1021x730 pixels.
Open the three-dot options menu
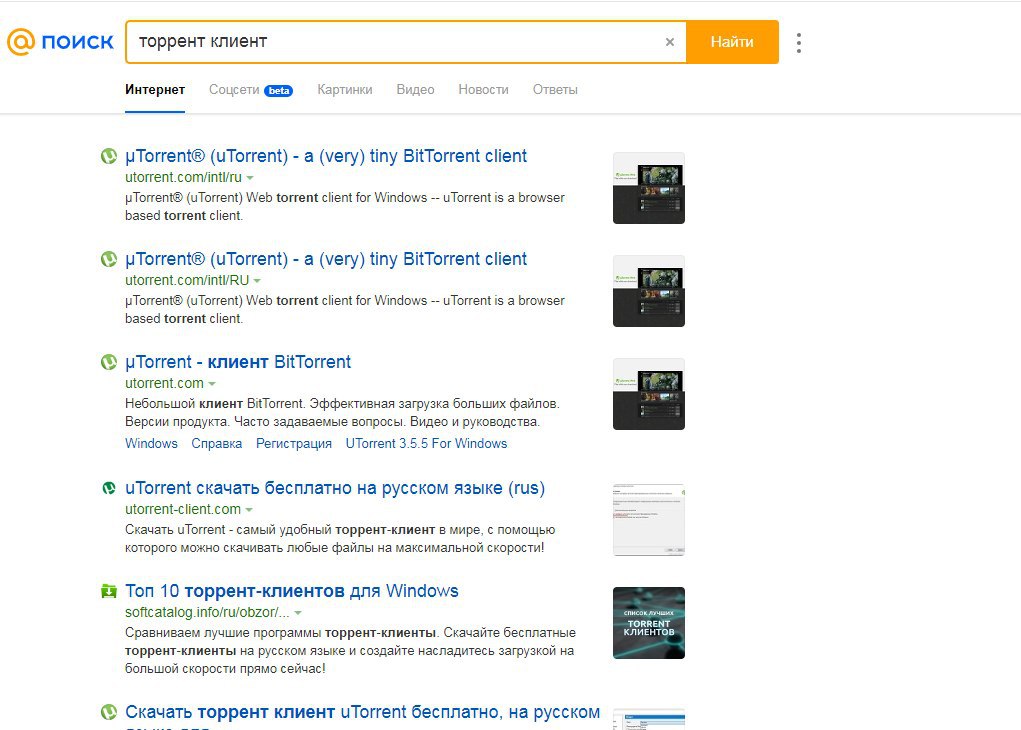tap(799, 43)
